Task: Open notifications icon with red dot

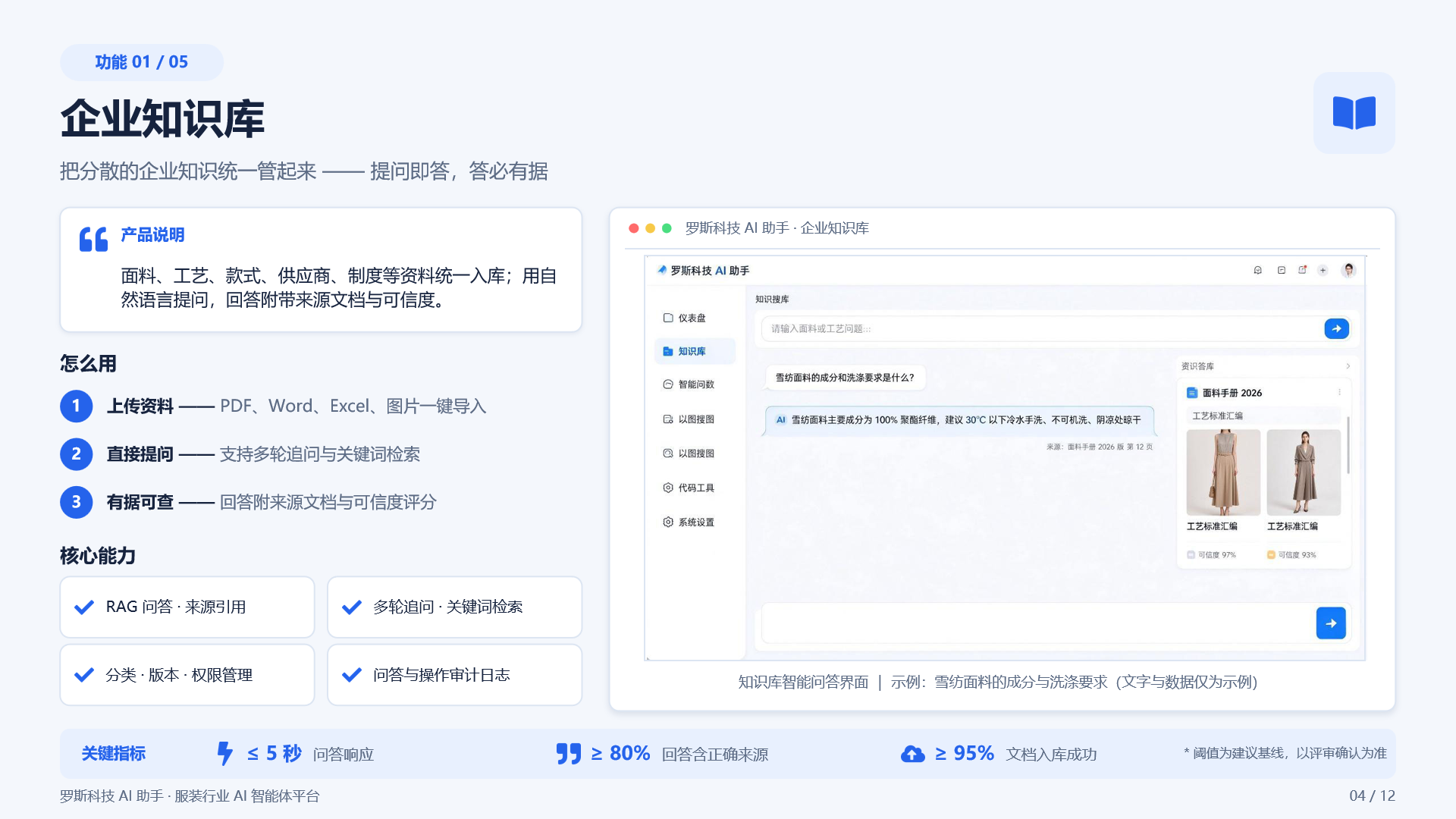Action: click(x=1302, y=270)
